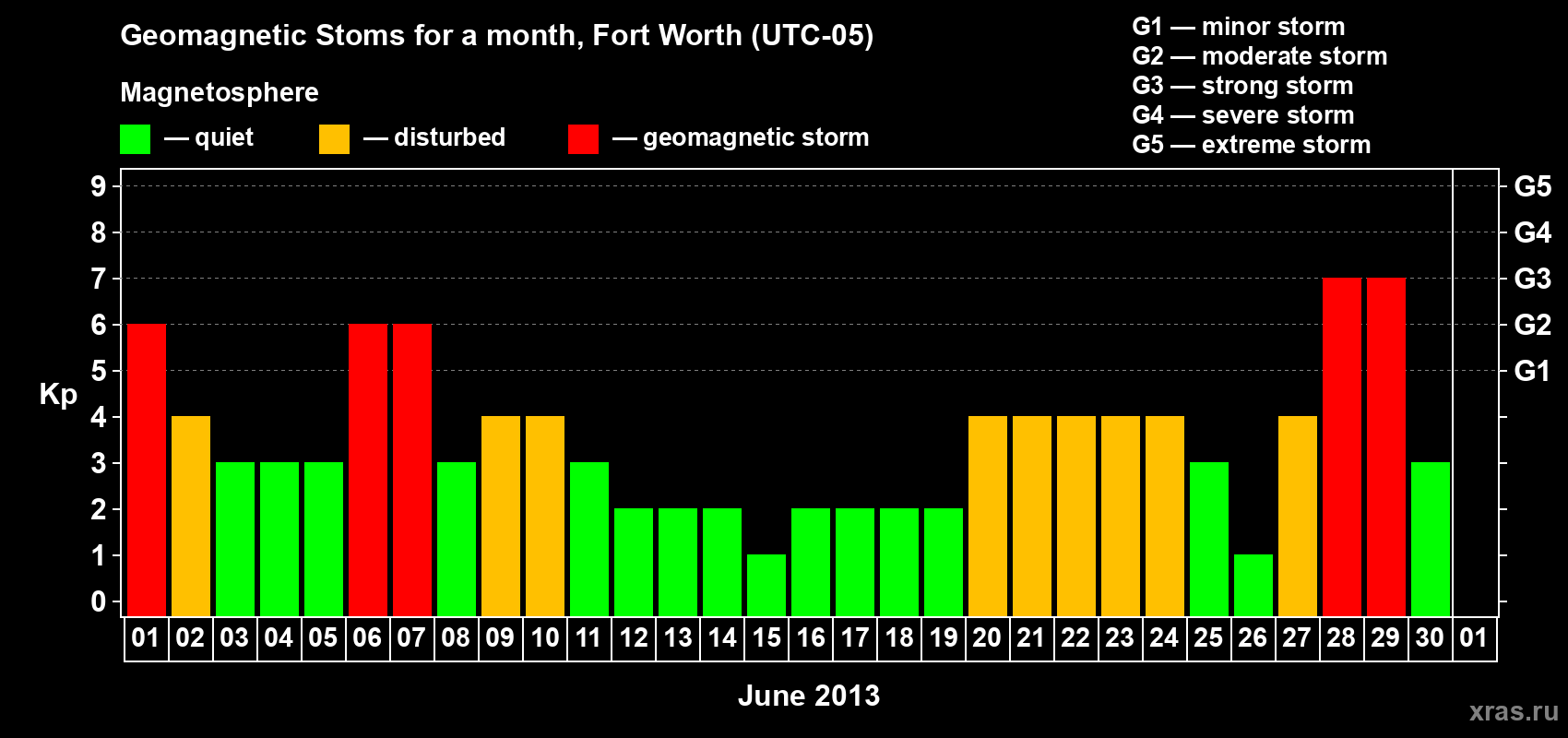Click the '— disturbed' legend text
The width and height of the screenshot is (1568, 738).
pyautogui.click(x=434, y=138)
